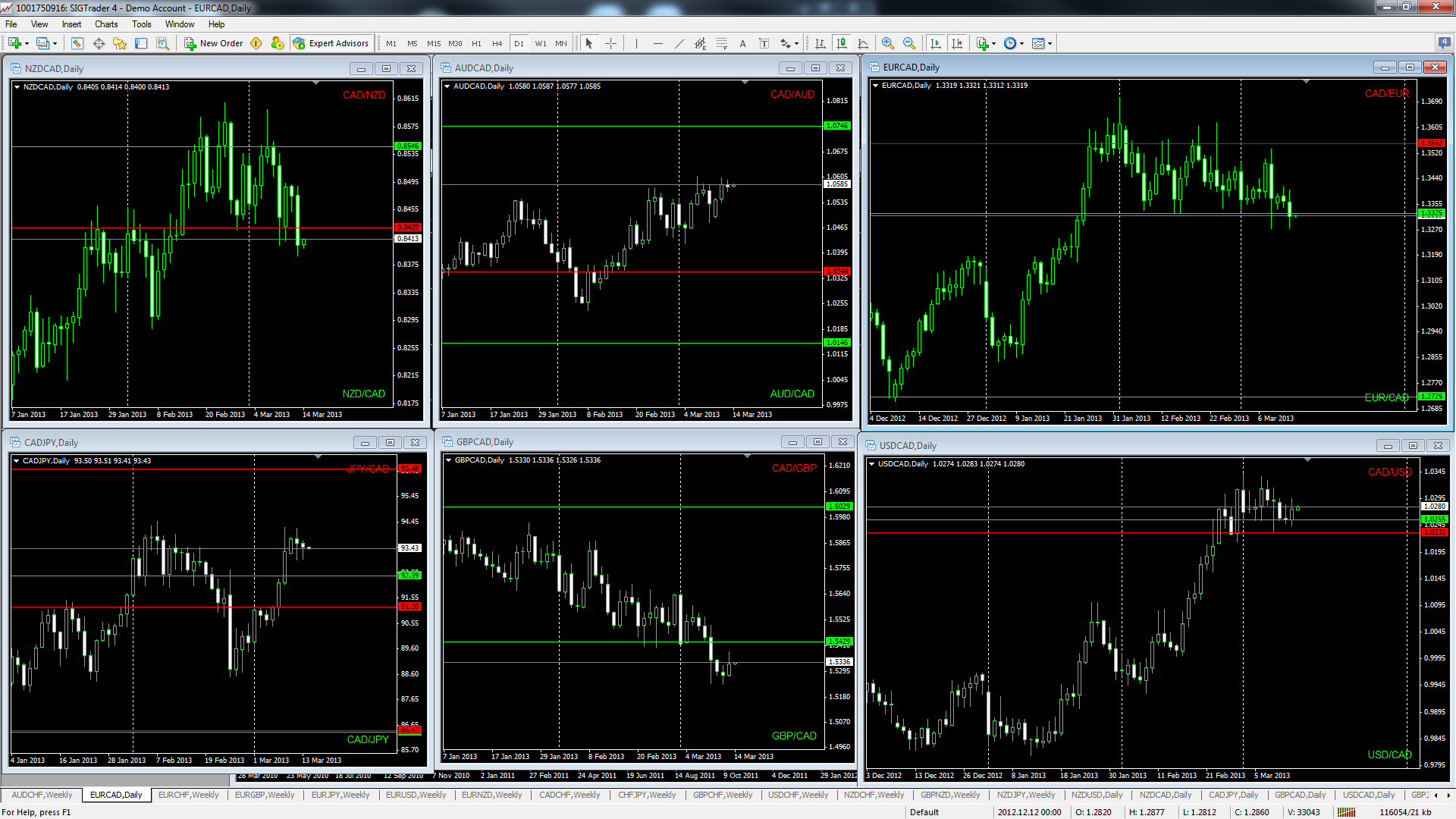Click the zoom in magnifier icon
The width and height of the screenshot is (1456, 819).
pyautogui.click(x=887, y=43)
